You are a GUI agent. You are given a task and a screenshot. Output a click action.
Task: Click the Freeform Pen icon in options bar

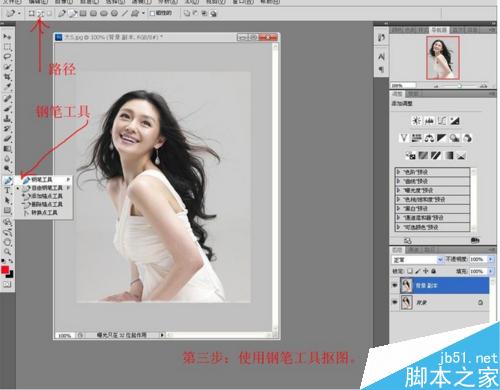(72, 13)
